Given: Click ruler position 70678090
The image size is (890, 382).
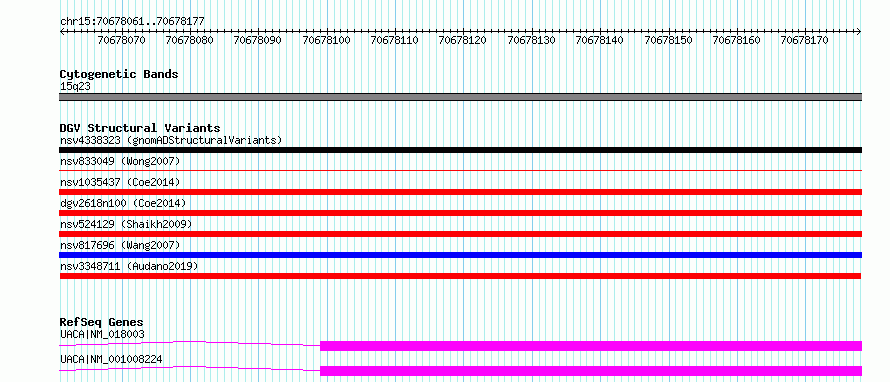Looking at the screenshot, I should pyautogui.click(x=258, y=40).
